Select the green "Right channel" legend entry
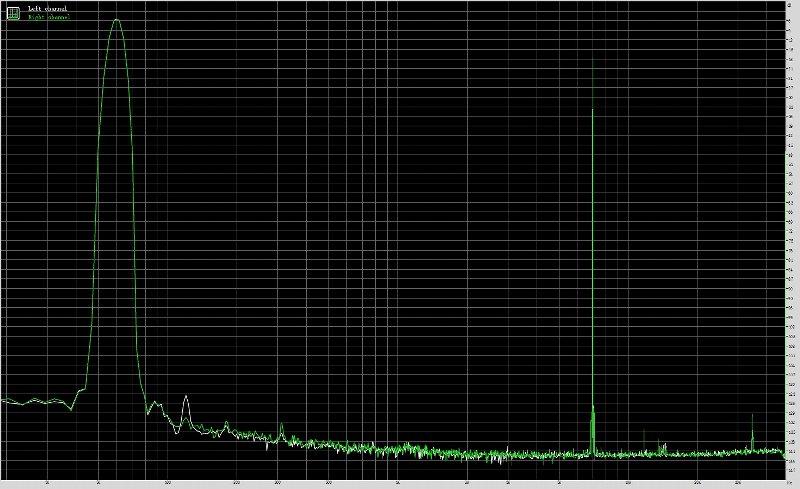This screenshot has width=800, height=489. [48, 17]
